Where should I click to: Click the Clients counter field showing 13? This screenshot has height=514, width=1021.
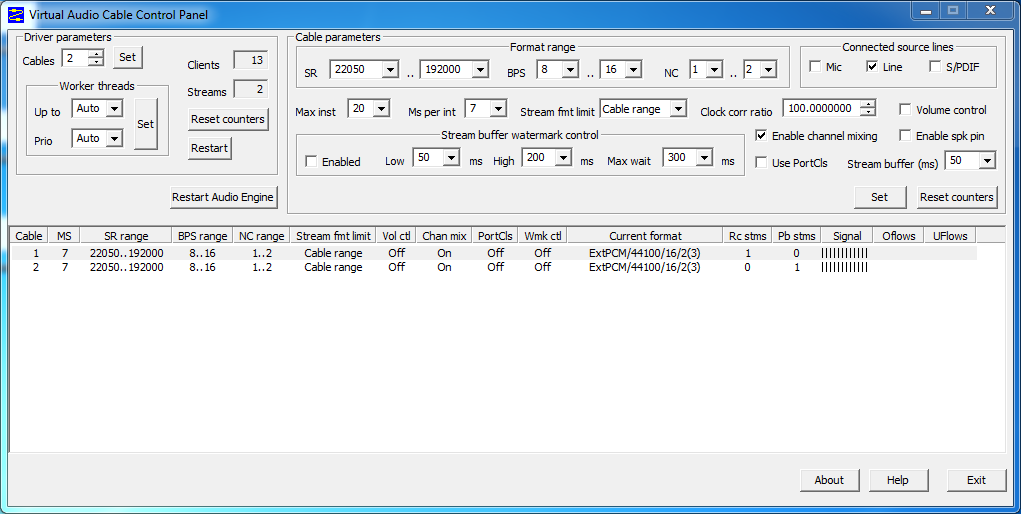251,61
